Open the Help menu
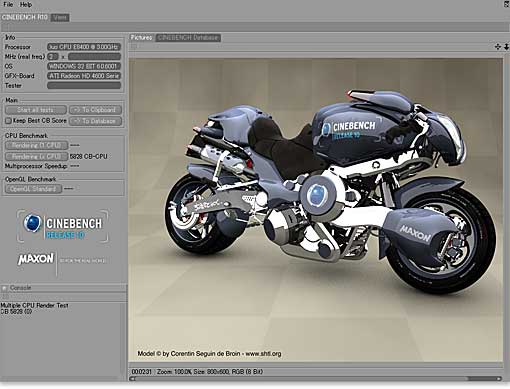 [26, 5]
